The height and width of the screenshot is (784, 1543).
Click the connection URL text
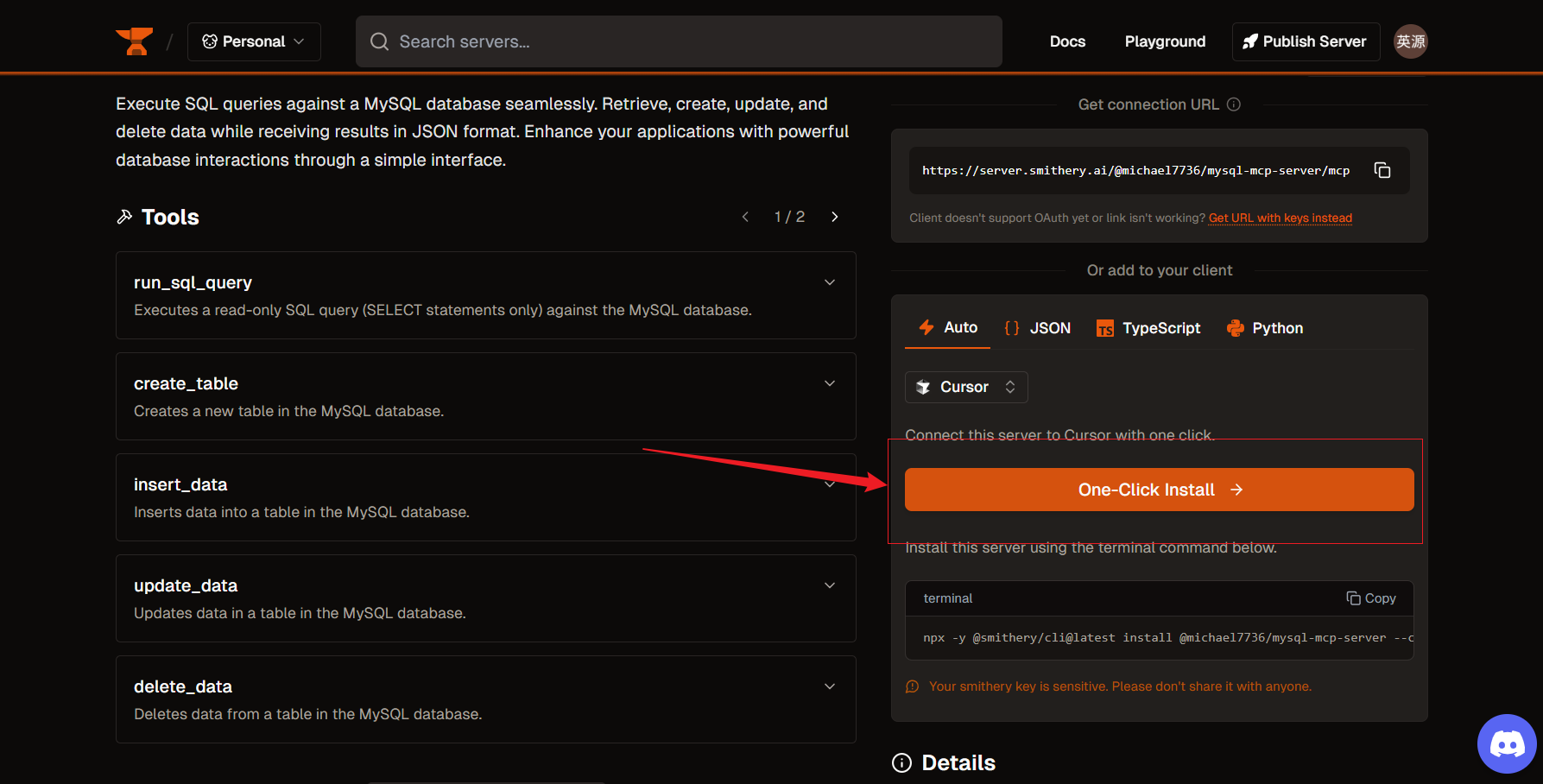pyautogui.click(x=1135, y=170)
